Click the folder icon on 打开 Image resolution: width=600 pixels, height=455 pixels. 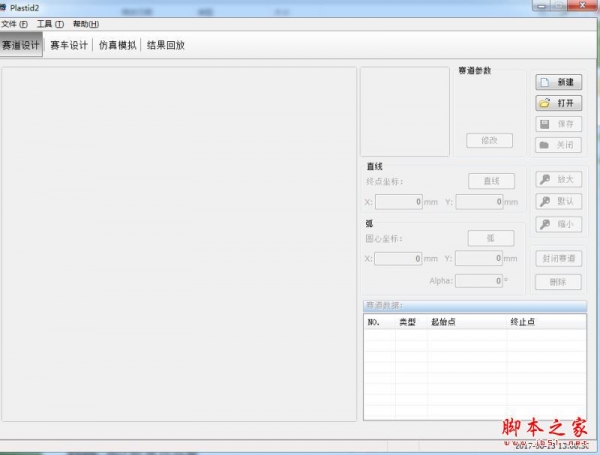[x=545, y=103]
